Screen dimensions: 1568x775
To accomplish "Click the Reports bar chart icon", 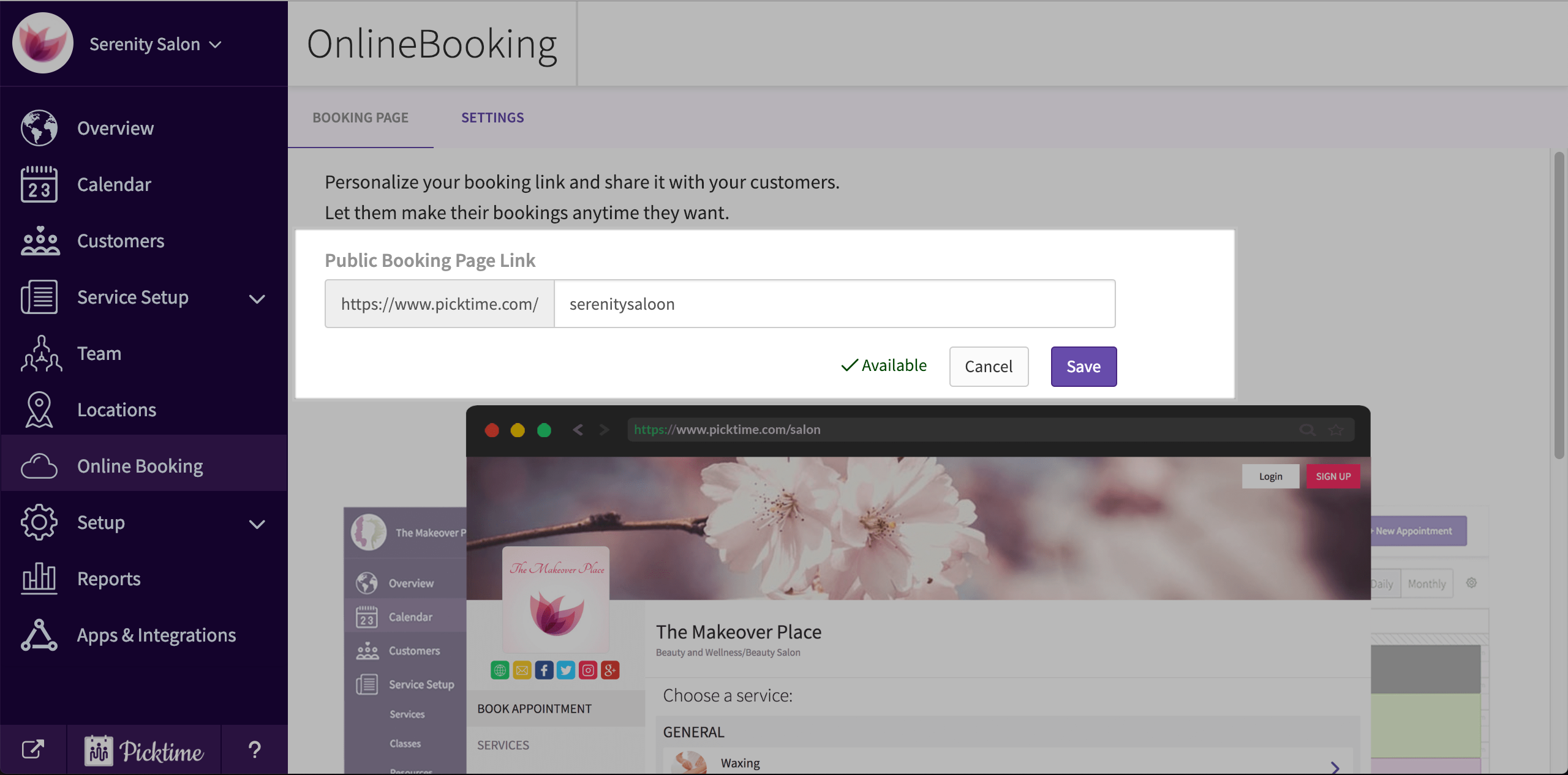I will [x=39, y=578].
